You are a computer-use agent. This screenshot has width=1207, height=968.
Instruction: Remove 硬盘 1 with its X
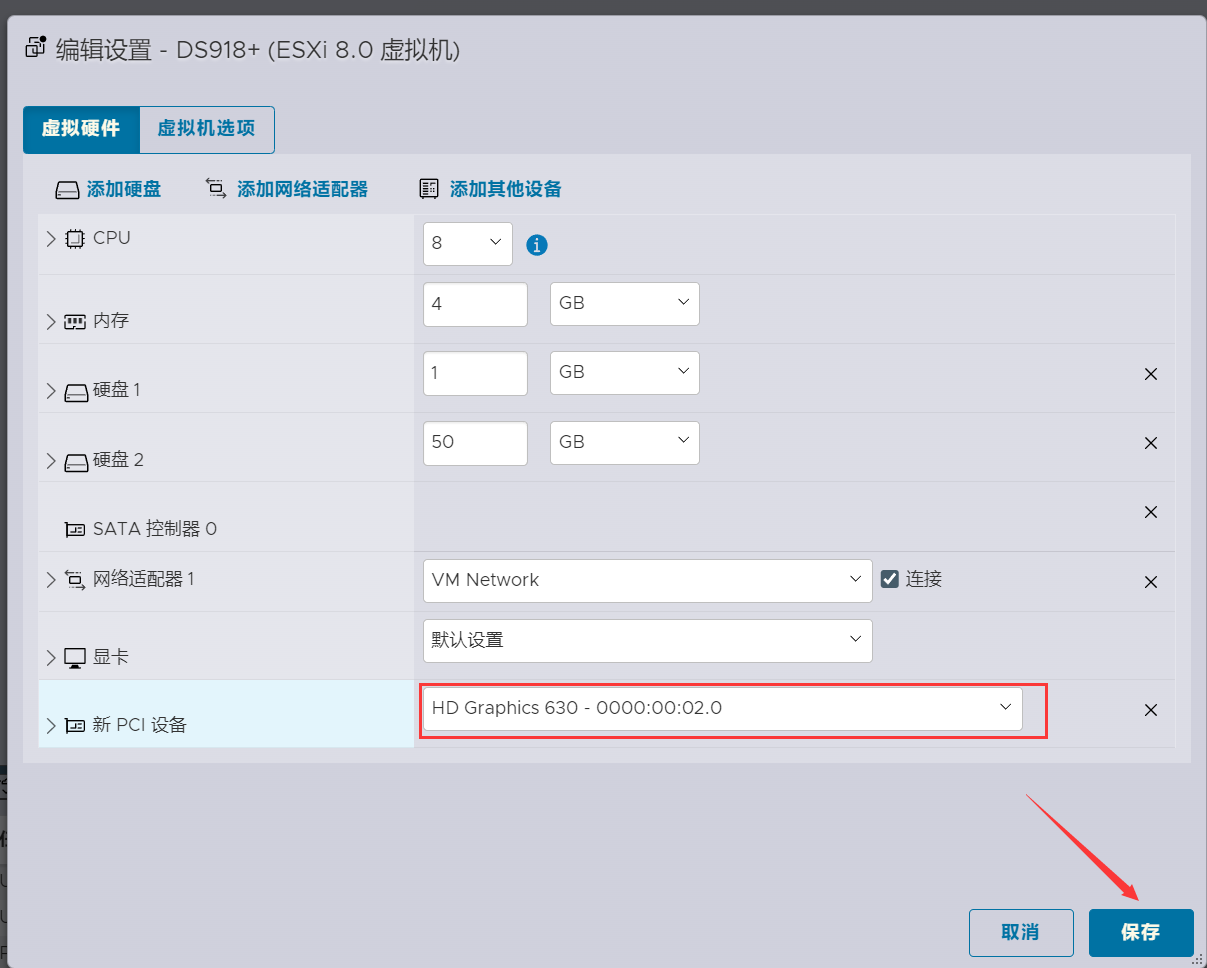click(x=1151, y=374)
